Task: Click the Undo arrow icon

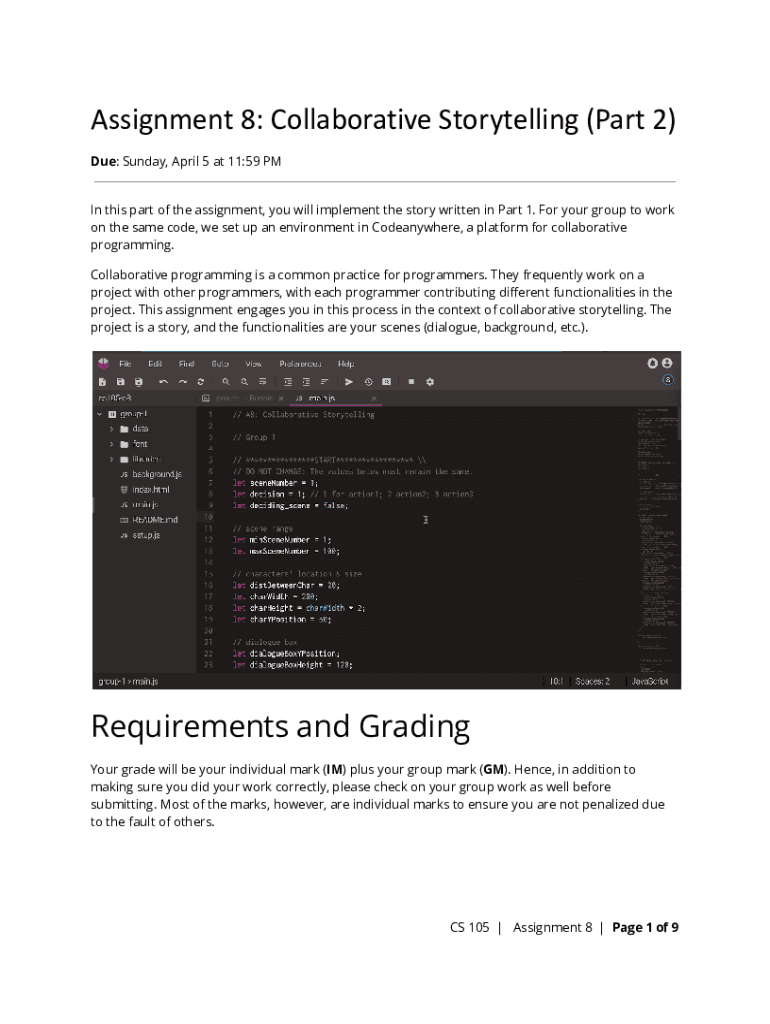Action: 163,381
